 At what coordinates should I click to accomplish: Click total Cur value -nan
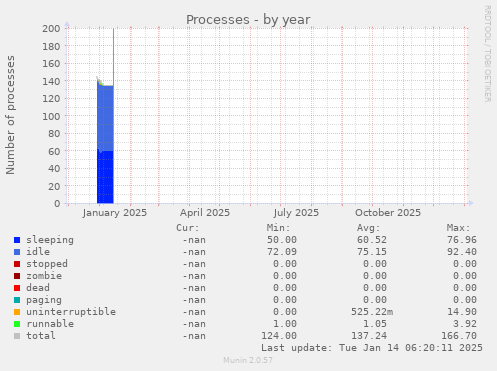(x=194, y=336)
